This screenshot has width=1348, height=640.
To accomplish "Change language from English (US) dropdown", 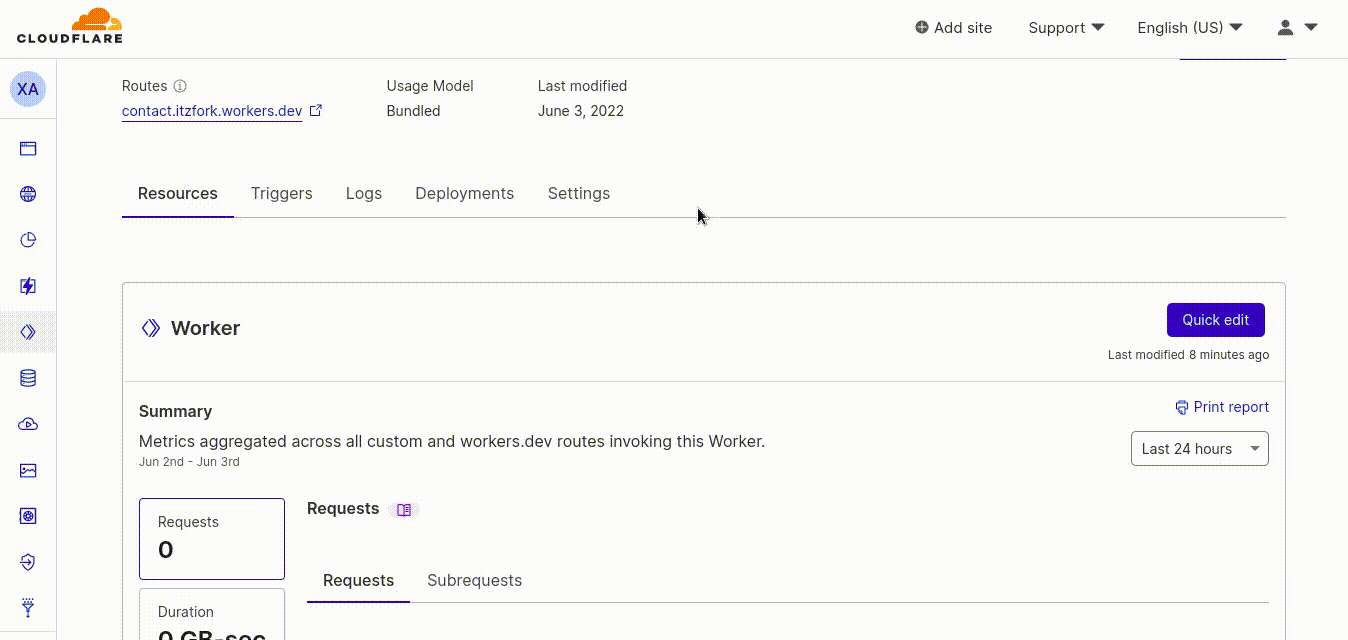I will (x=1190, y=28).
